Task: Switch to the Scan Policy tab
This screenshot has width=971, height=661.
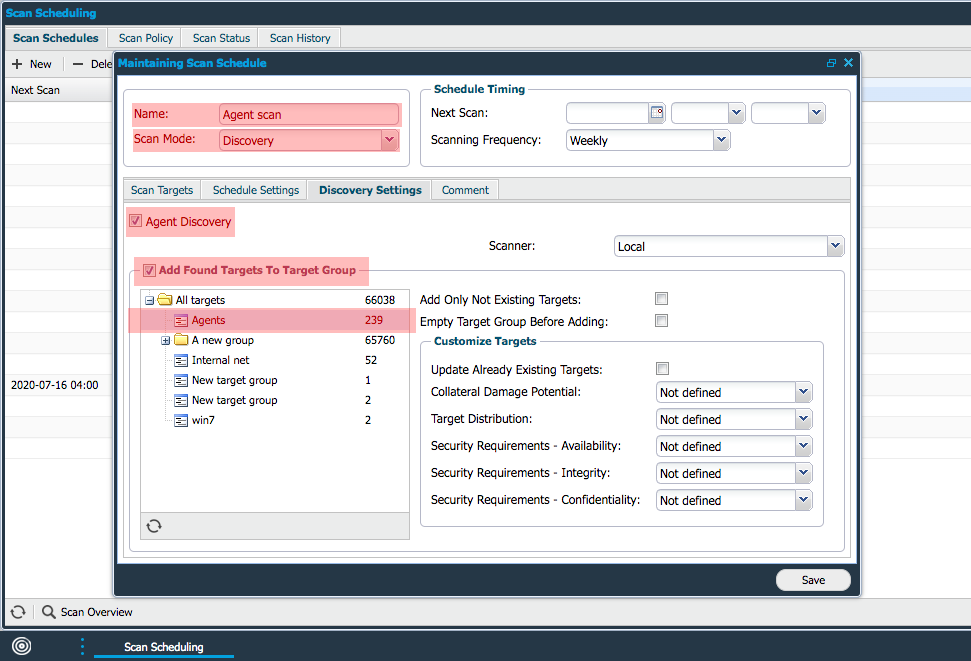Action: 144,37
